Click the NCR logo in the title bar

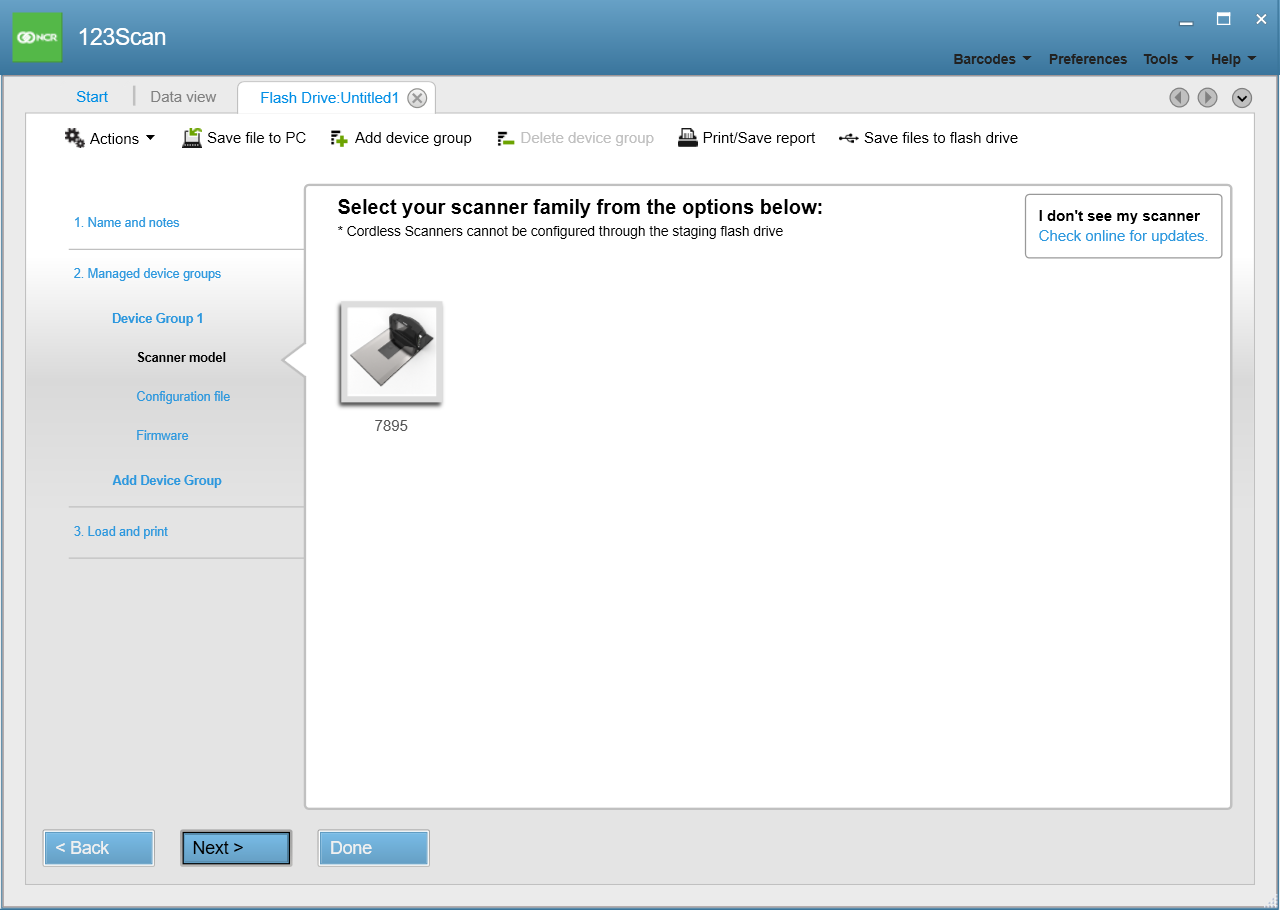[36, 36]
